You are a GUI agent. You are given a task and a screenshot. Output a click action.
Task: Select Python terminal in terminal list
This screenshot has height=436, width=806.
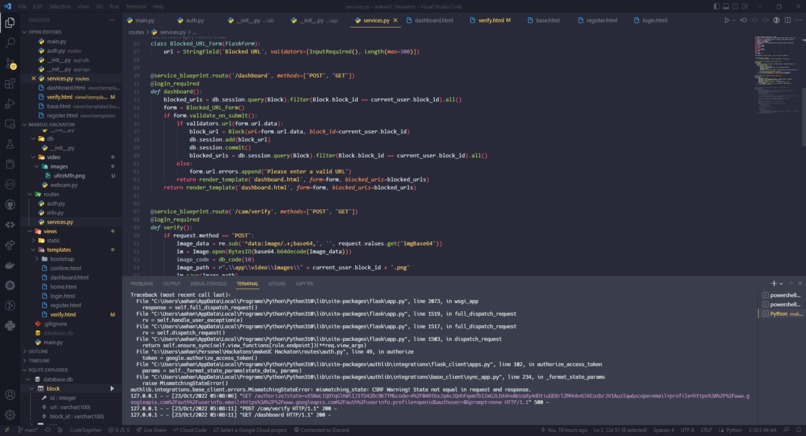pyautogui.click(x=782, y=314)
